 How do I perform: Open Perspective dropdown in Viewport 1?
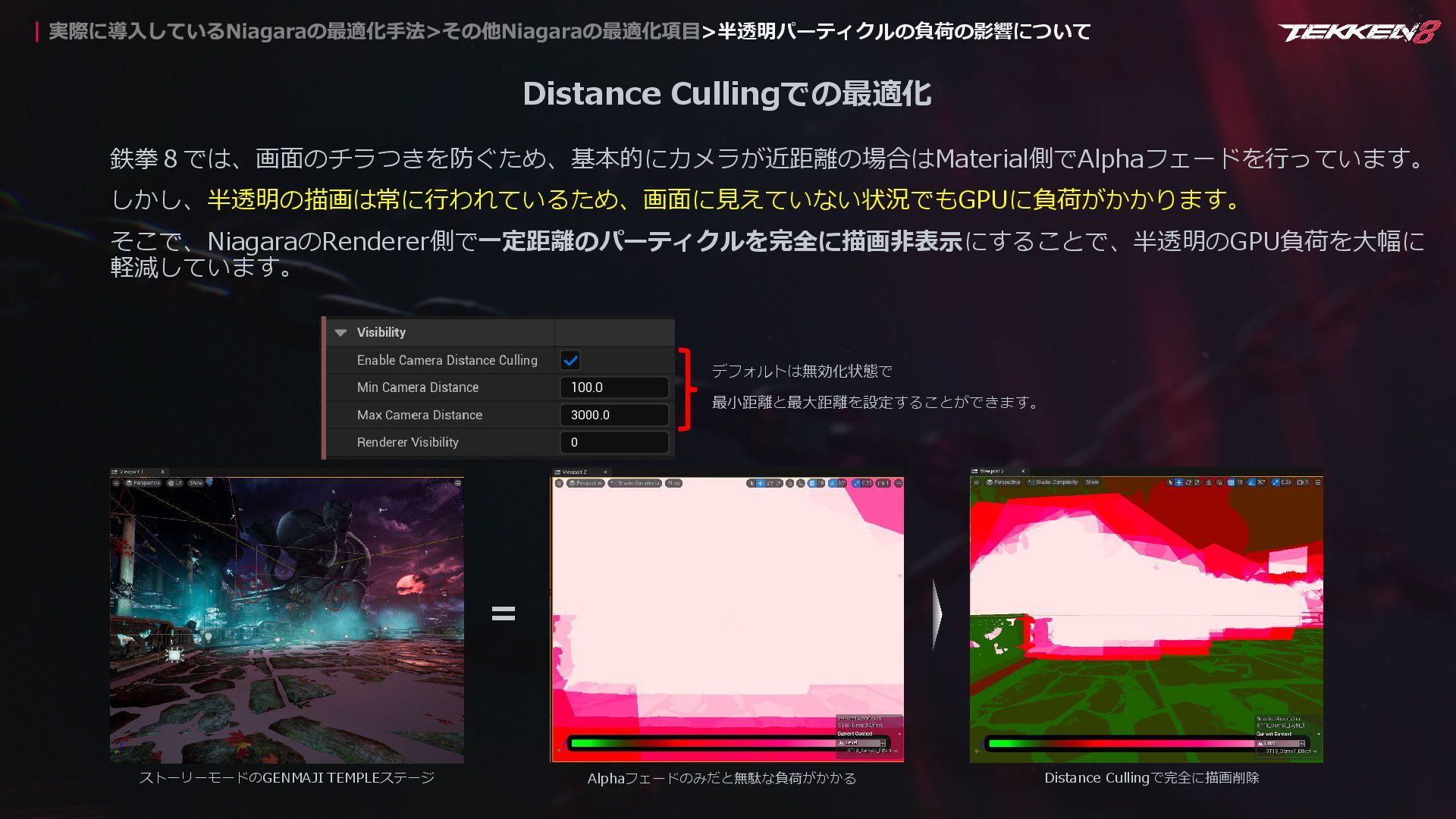click(x=143, y=483)
